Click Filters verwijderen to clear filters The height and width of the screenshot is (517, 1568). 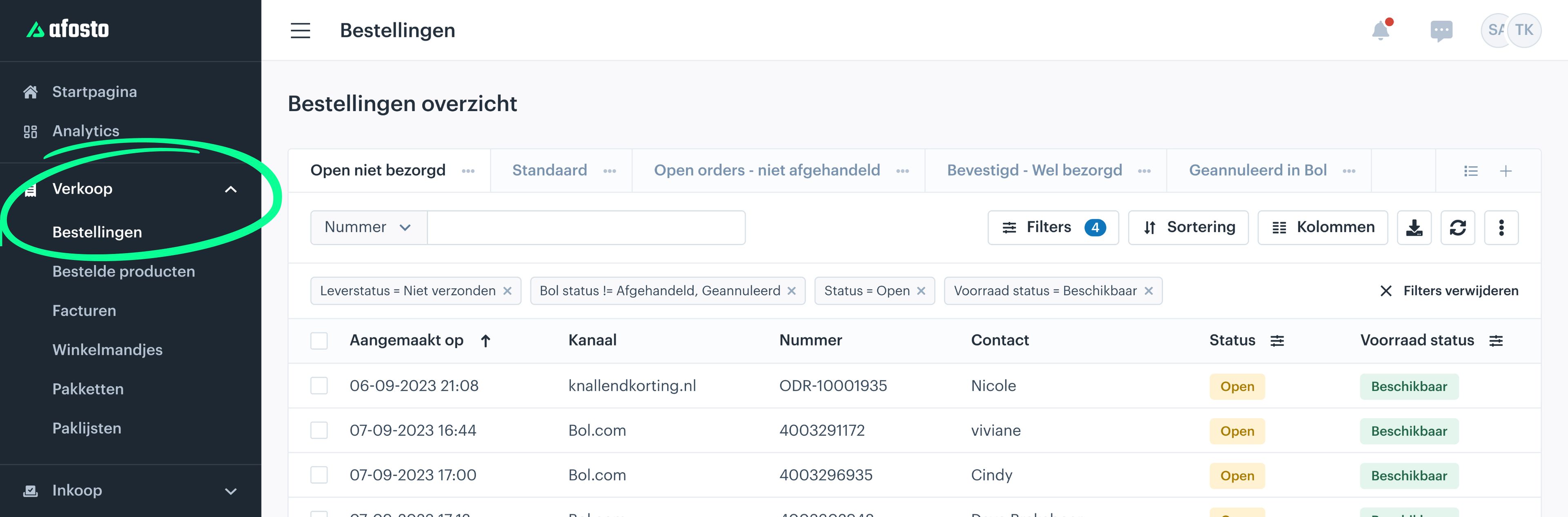[1449, 291]
